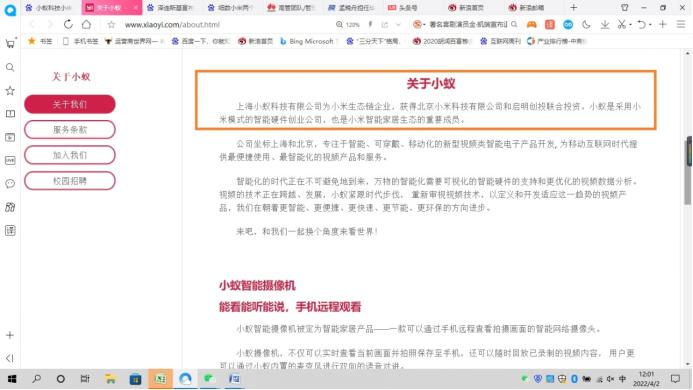Open the sidebar LIVE icon
This screenshot has width=693, height=390.
point(10,161)
